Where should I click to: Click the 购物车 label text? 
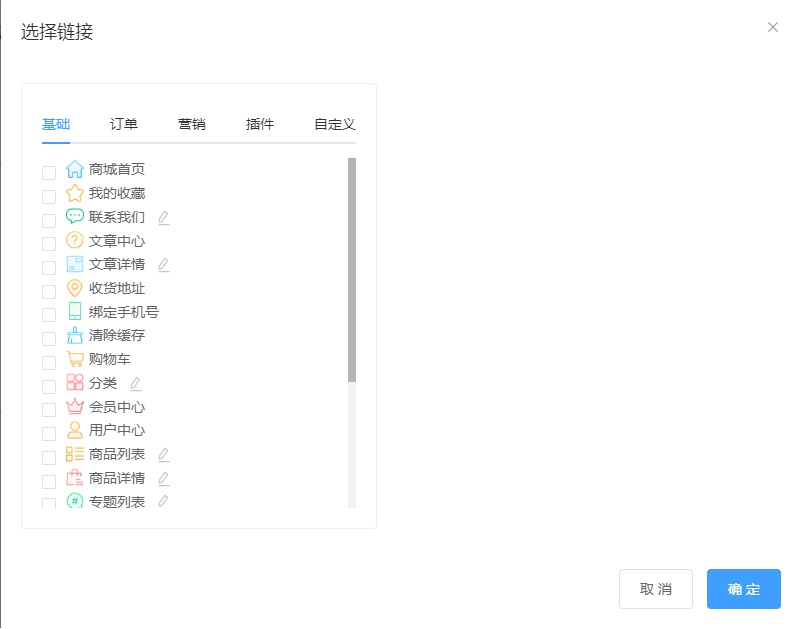[110, 359]
